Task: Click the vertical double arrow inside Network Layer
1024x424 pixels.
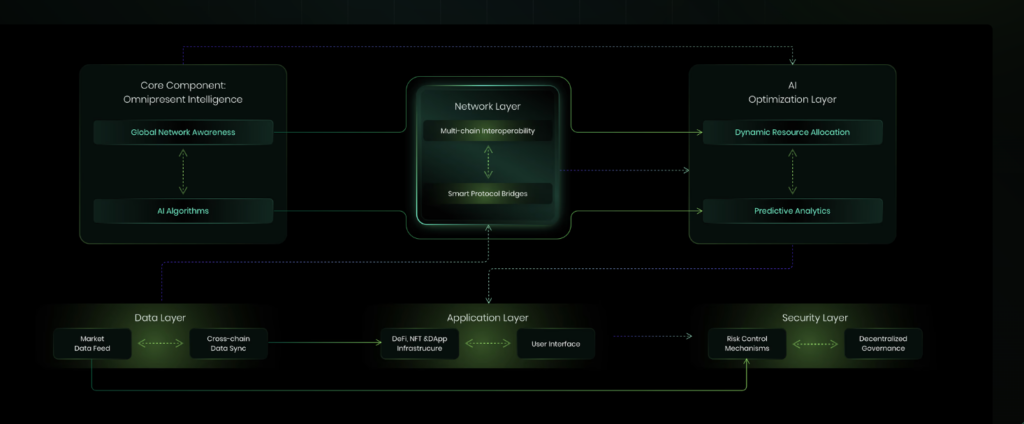Action: [x=487, y=161]
